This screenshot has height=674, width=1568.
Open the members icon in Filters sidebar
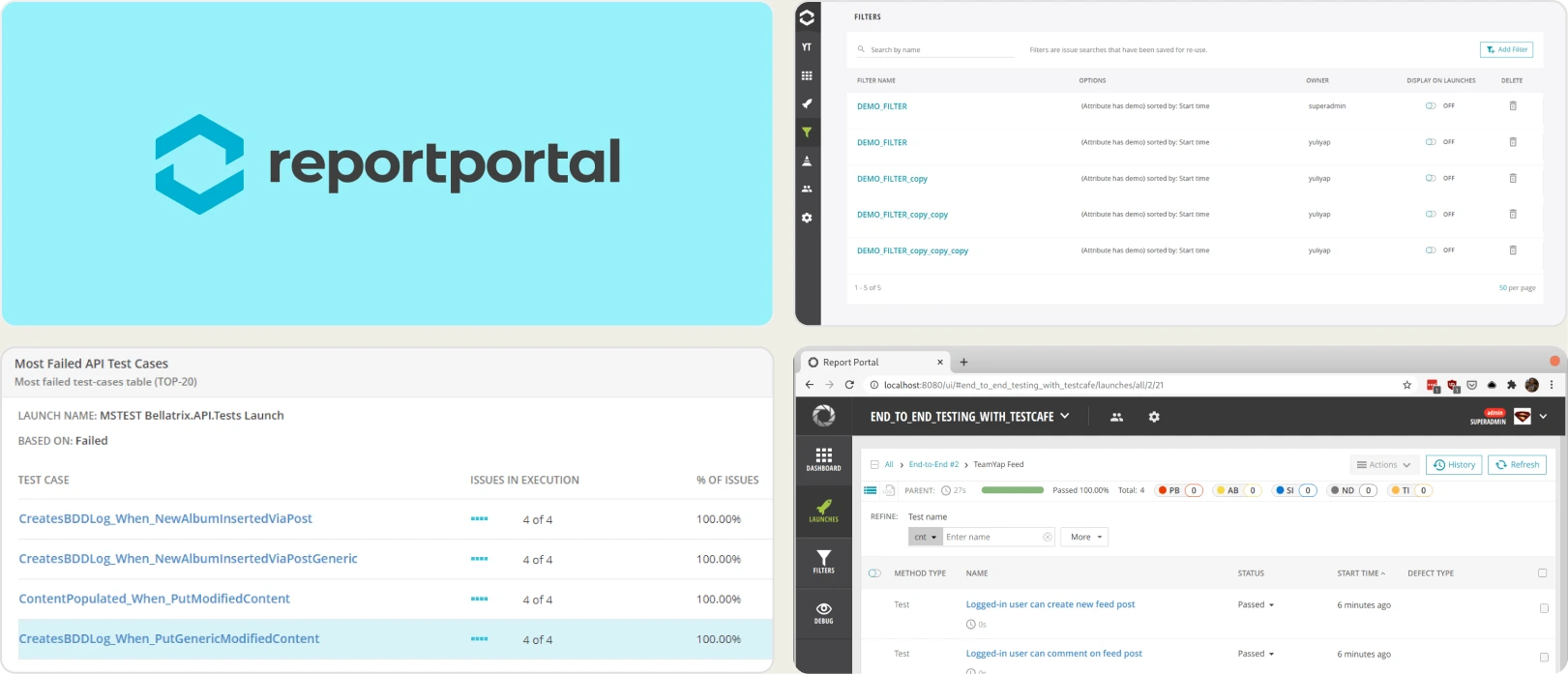tap(807, 189)
